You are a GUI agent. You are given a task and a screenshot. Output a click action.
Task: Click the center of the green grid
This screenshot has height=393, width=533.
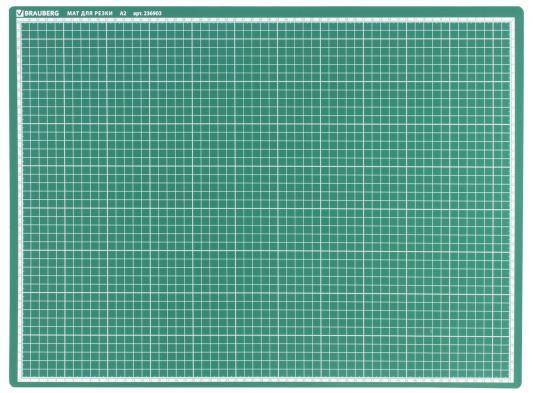(x=266, y=200)
